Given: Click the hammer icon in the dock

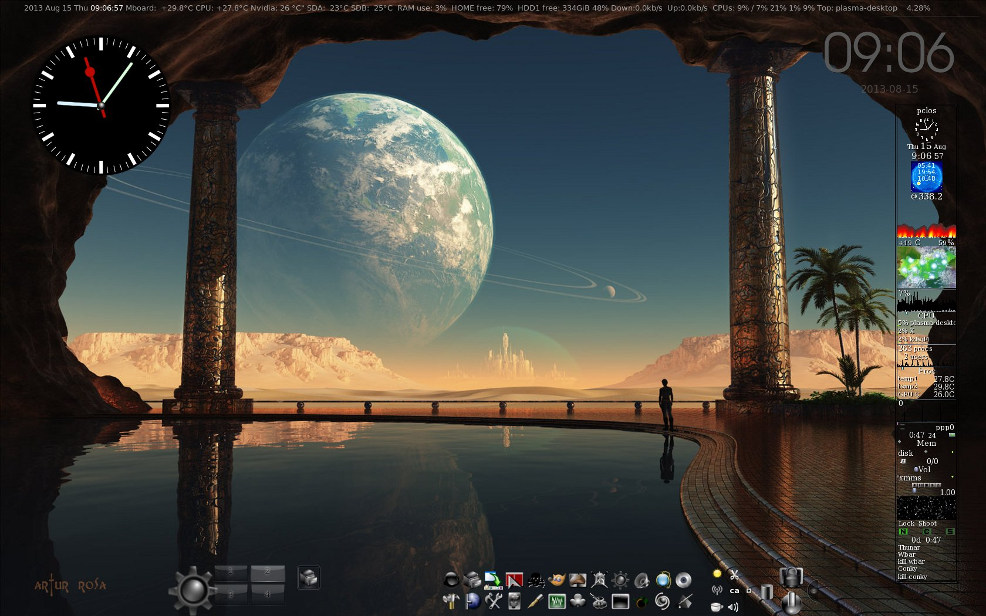Looking at the screenshot, I should point(451,601).
